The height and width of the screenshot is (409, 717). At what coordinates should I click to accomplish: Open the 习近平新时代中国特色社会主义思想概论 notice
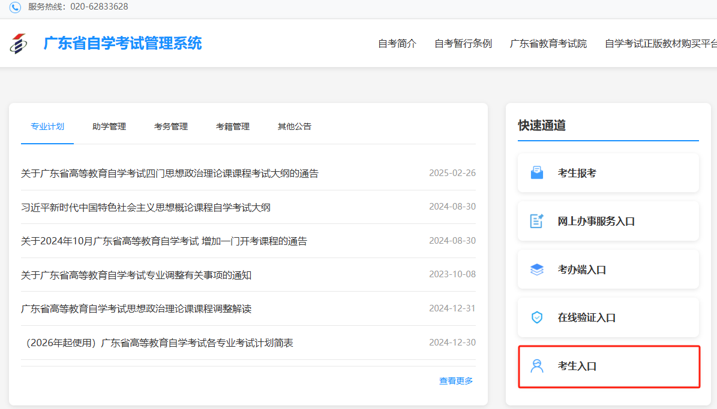146,208
